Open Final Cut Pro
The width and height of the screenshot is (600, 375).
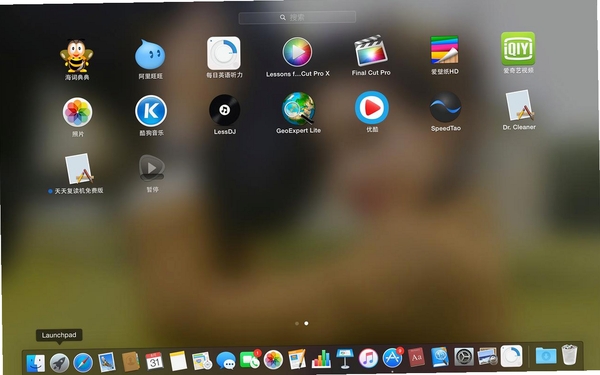pyautogui.click(x=371, y=51)
